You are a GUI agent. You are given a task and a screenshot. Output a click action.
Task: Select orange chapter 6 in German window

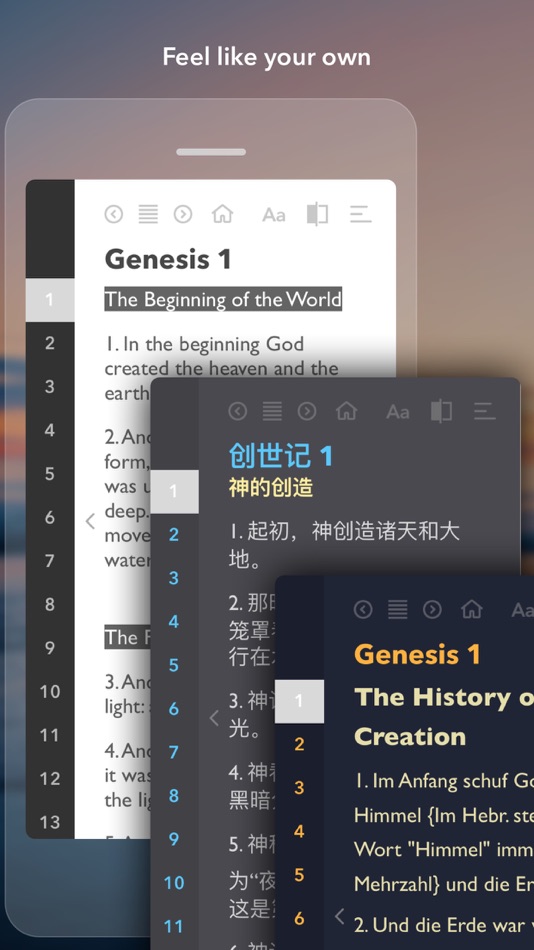299,919
